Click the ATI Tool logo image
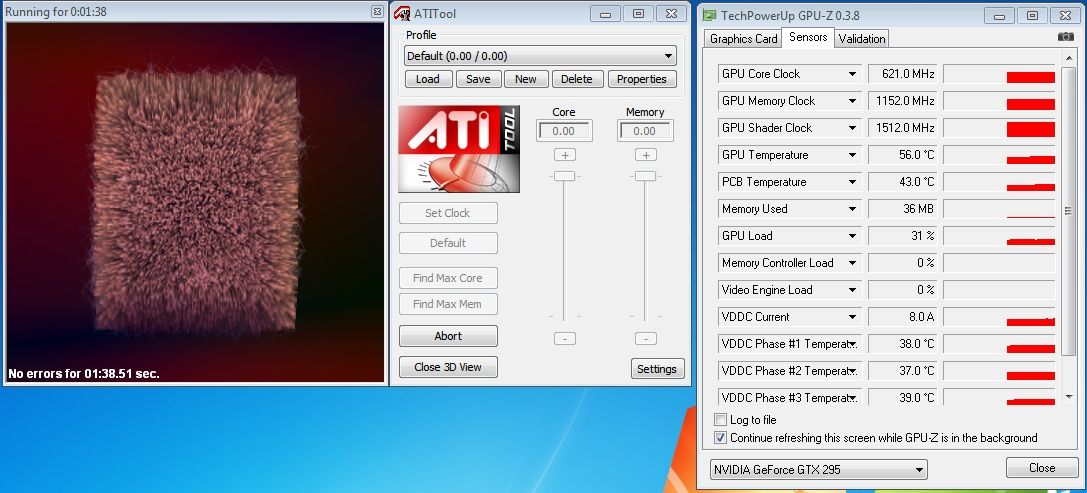The height and width of the screenshot is (493, 1087). click(459, 149)
